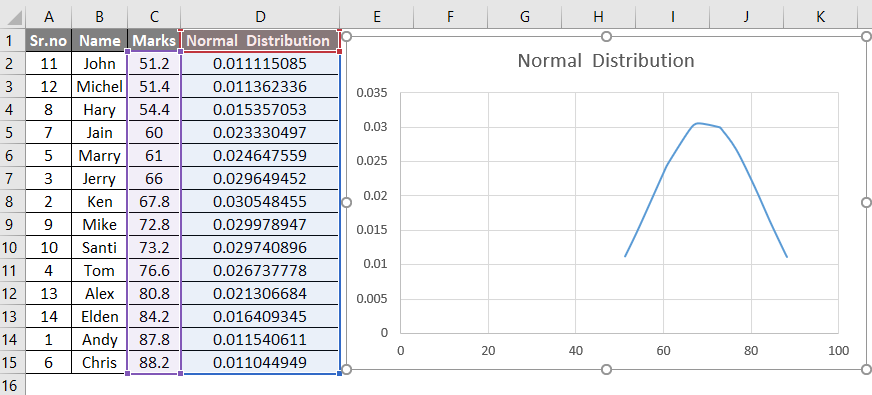
Task: Select the cell containing Alex
Action: coord(100,294)
